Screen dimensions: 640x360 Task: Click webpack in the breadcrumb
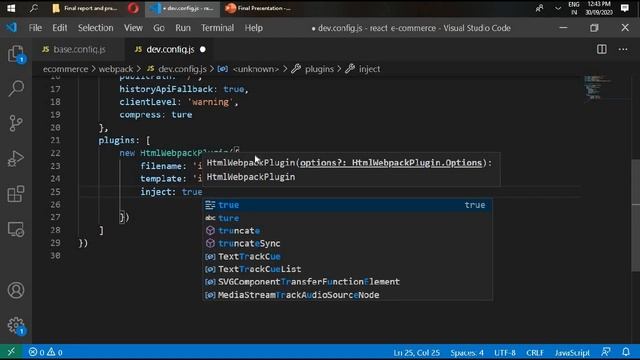(116, 69)
